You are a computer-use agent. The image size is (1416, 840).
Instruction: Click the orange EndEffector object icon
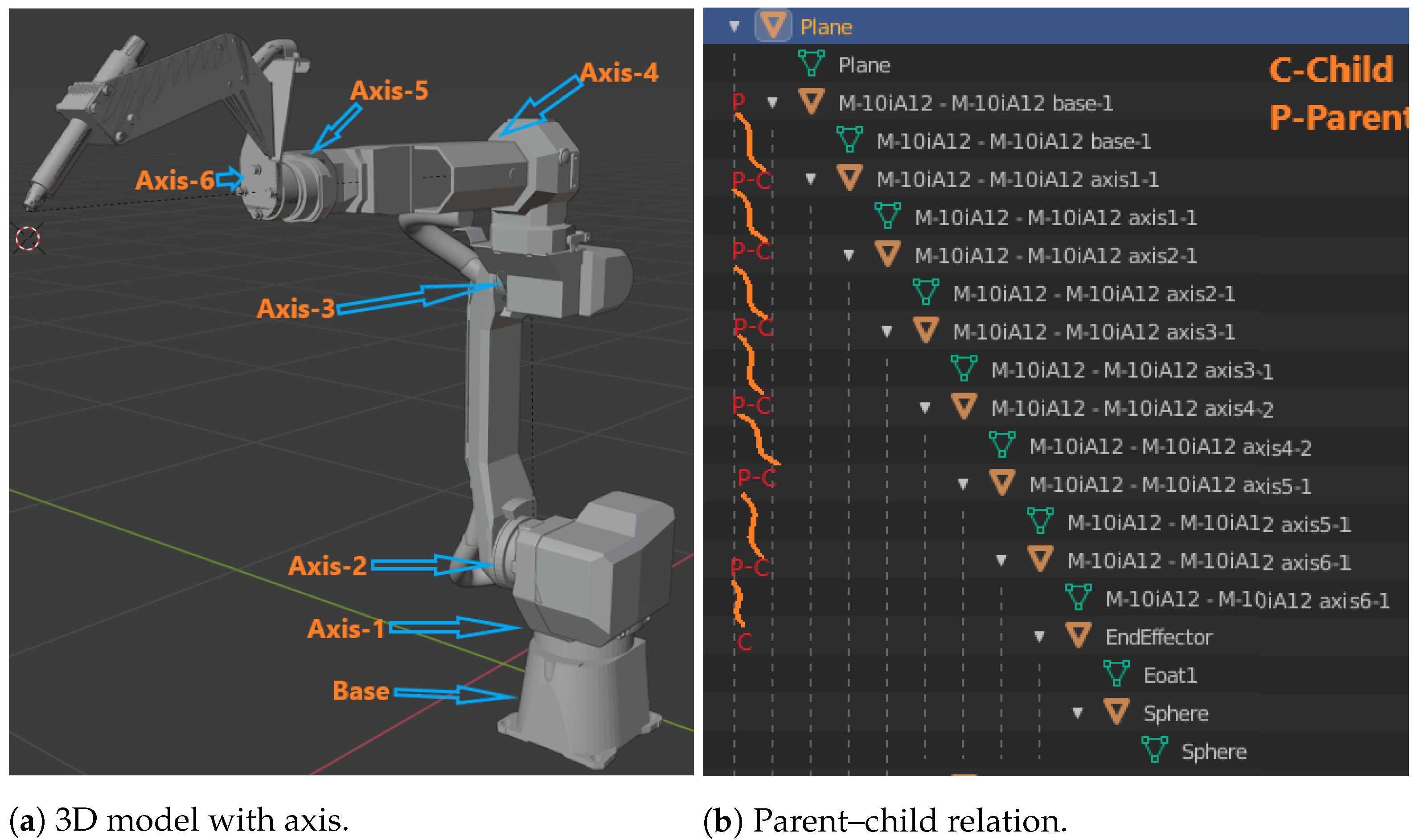(1078, 635)
